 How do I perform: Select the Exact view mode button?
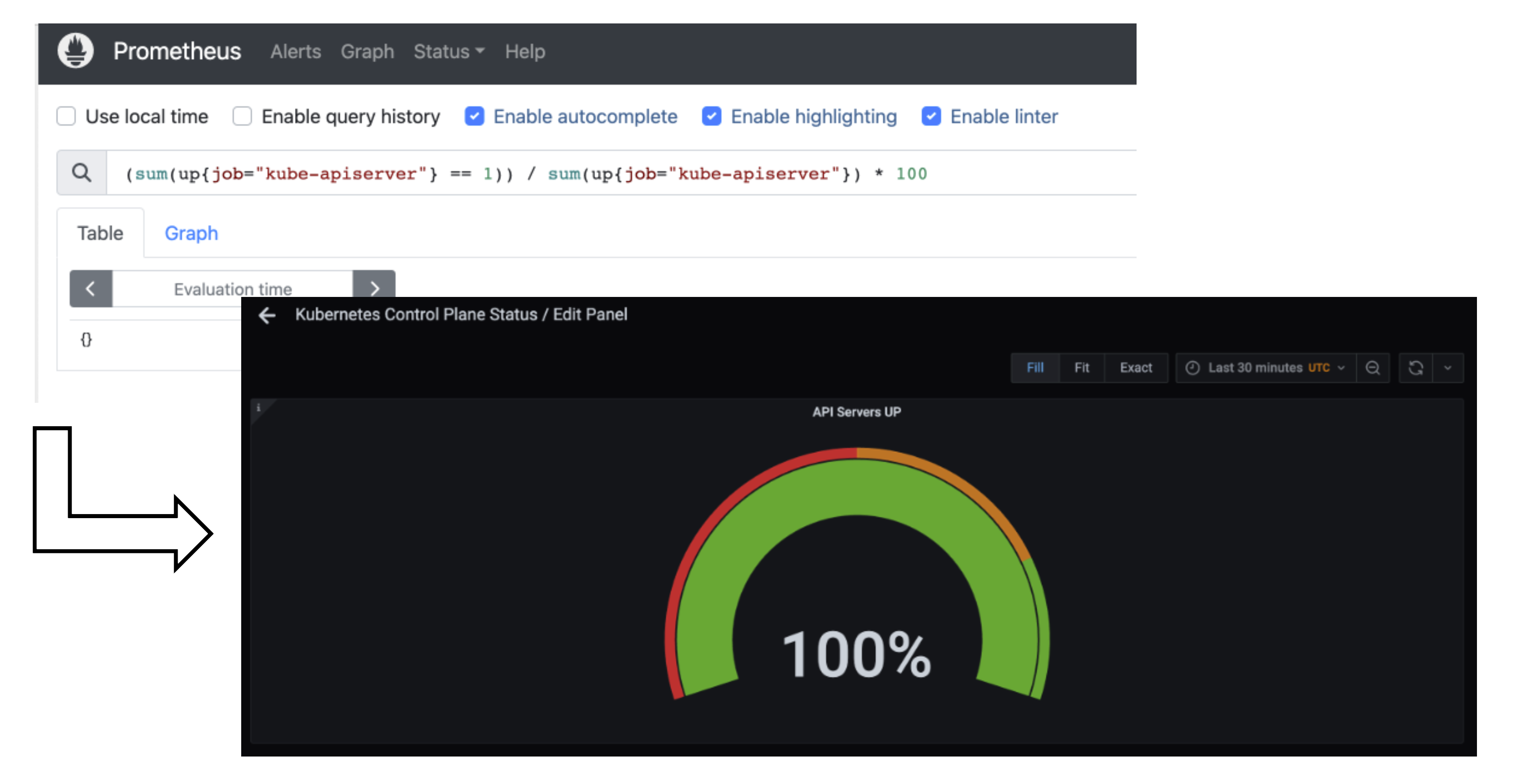click(x=1135, y=368)
